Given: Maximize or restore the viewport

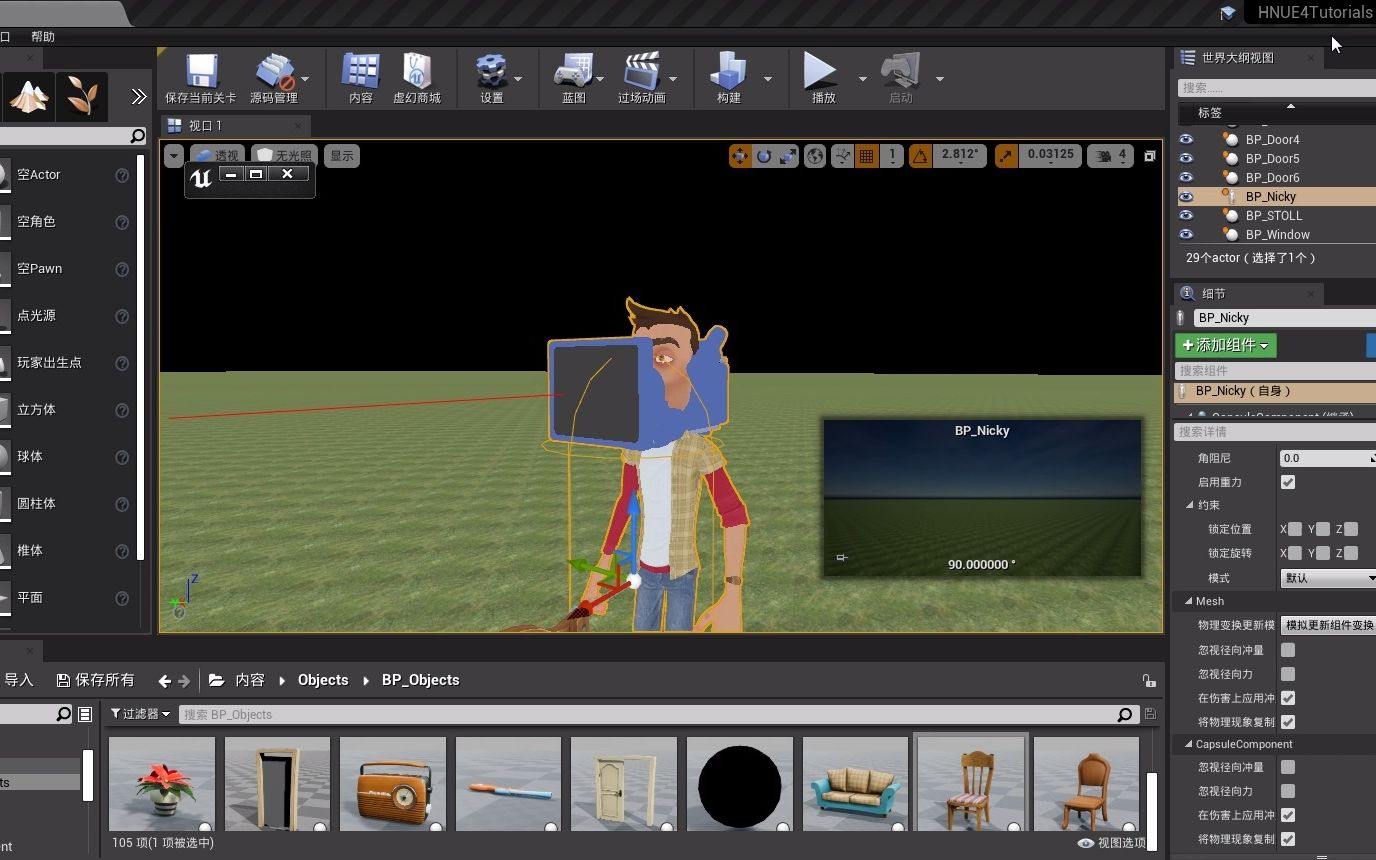Looking at the screenshot, I should click(1150, 156).
